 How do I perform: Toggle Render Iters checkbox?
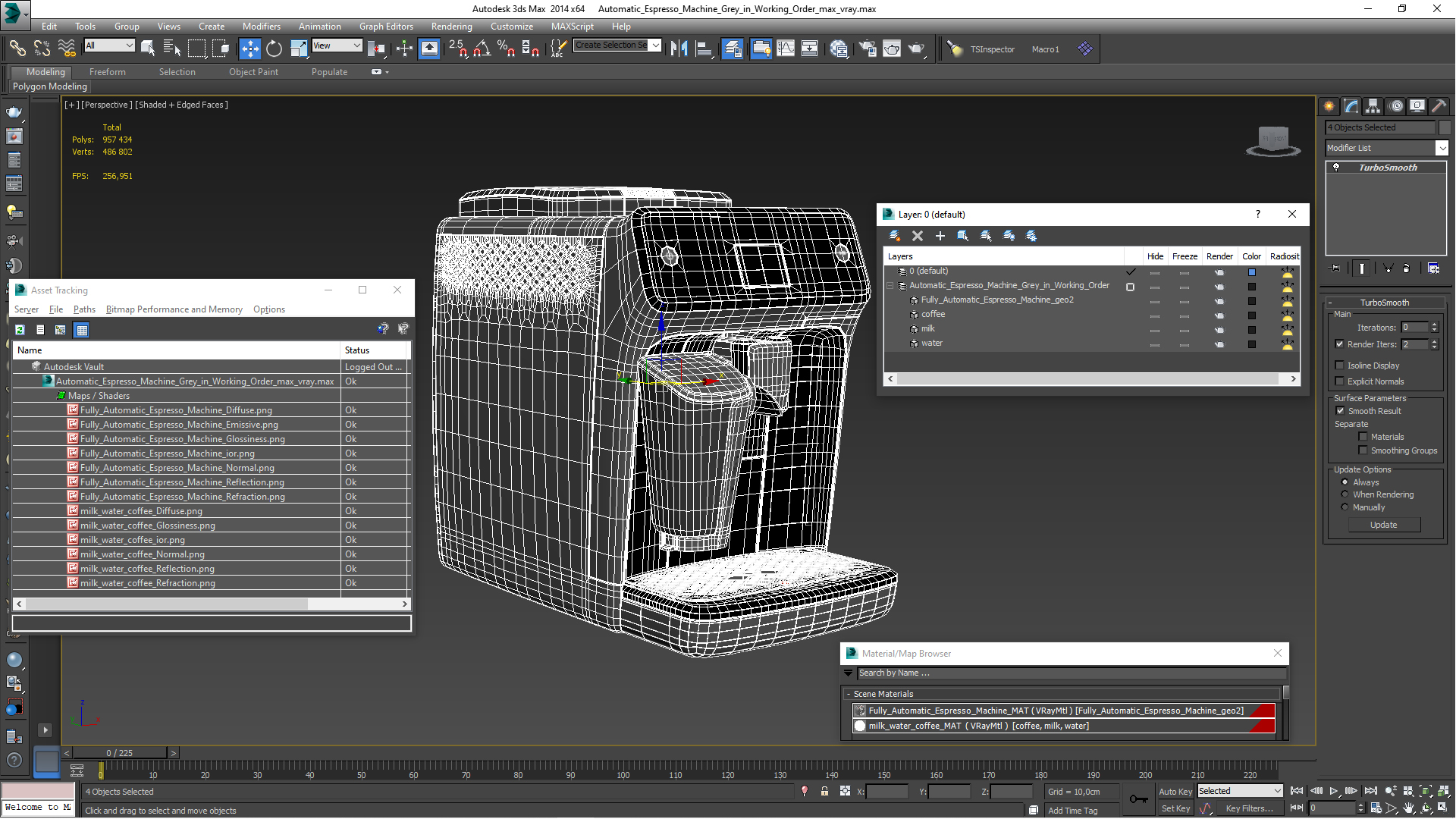pyautogui.click(x=1340, y=344)
